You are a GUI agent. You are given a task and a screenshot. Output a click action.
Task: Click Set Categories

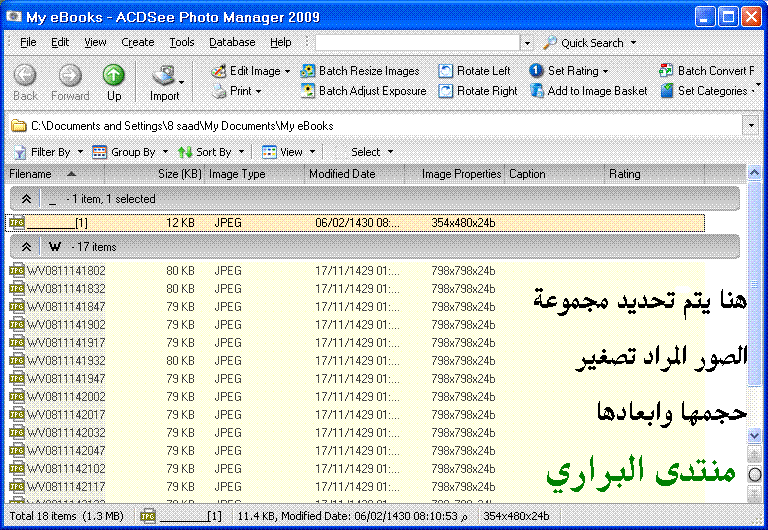click(x=703, y=91)
